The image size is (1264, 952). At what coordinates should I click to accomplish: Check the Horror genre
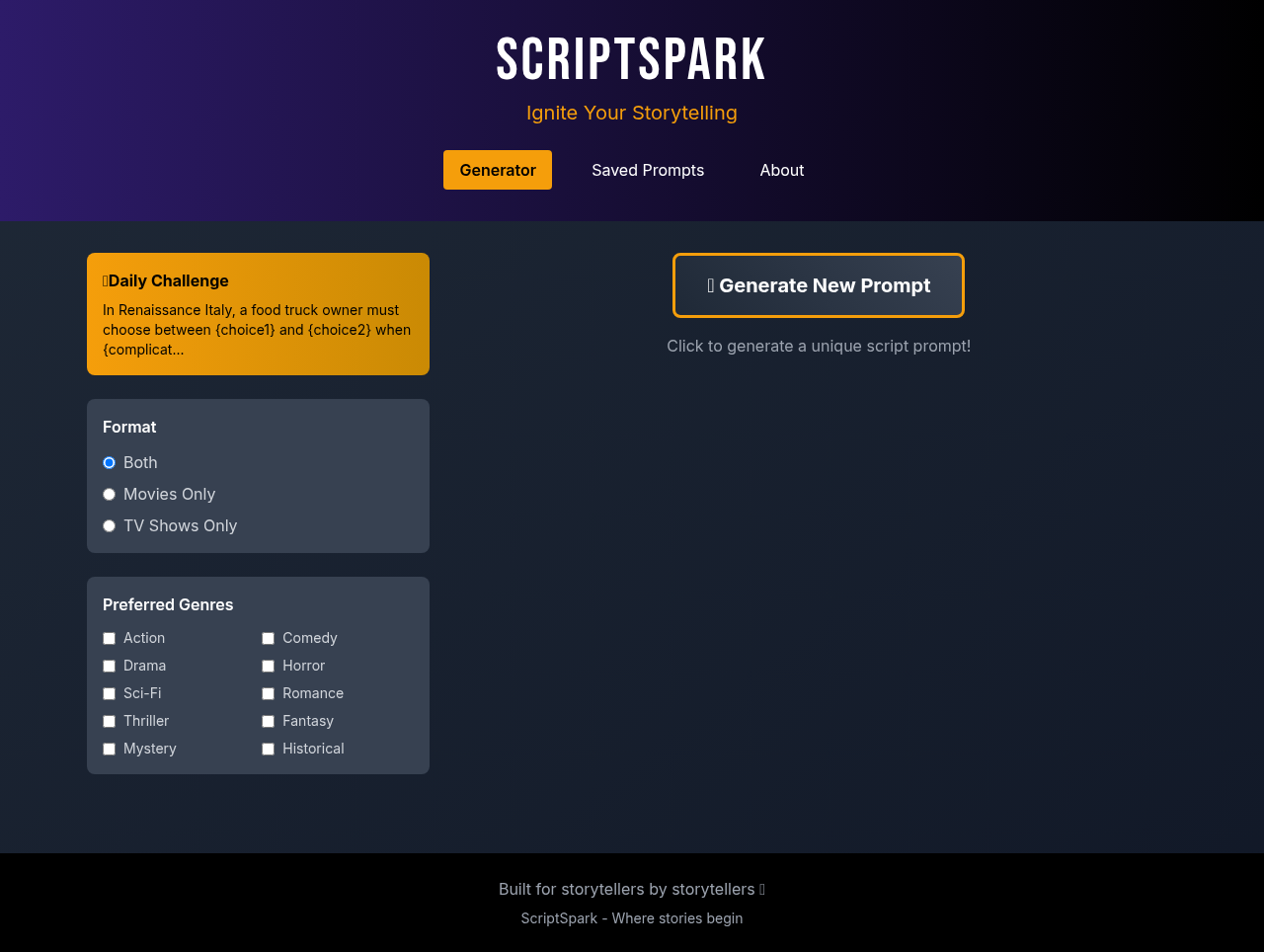tap(267, 666)
